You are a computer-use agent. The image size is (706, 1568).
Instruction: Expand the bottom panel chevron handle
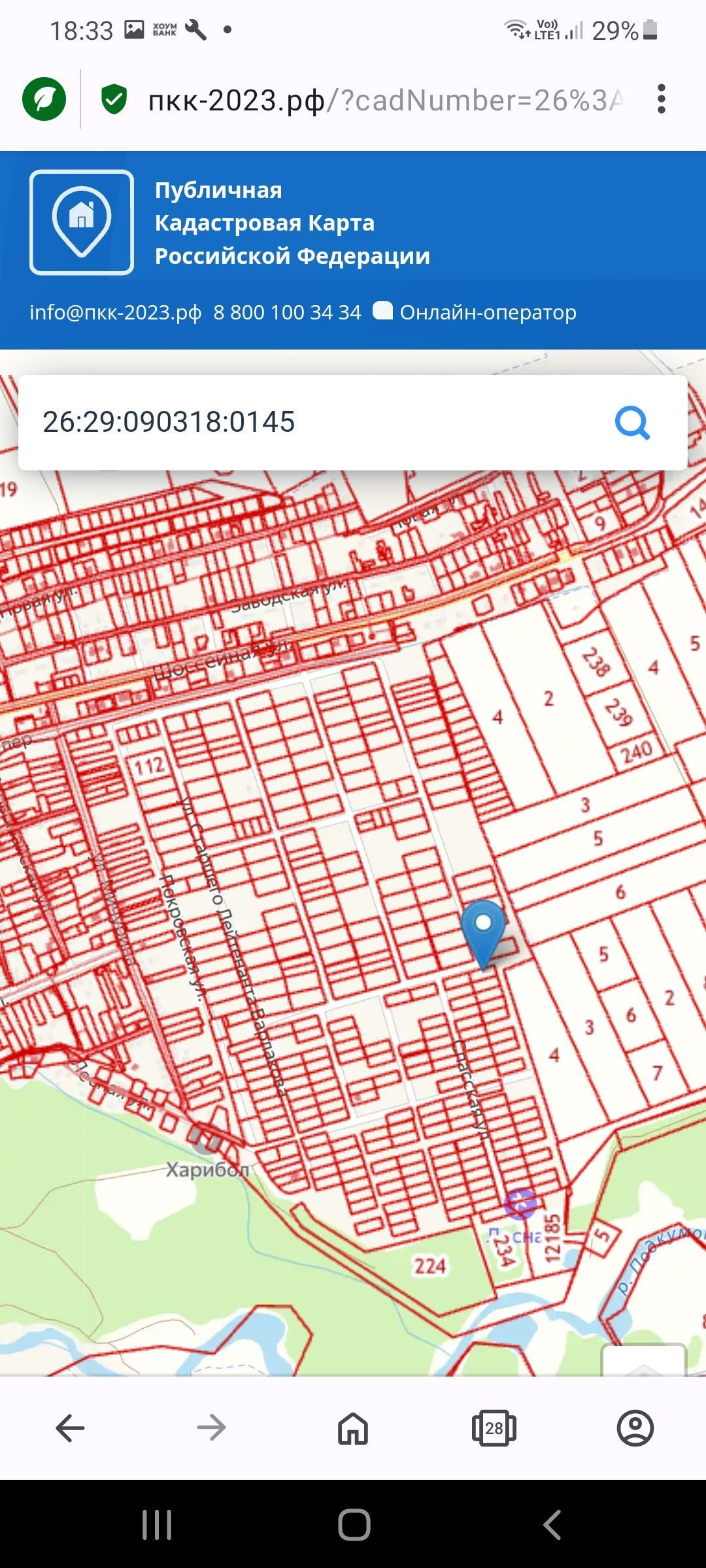pyautogui.click(x=644, y=1360)
